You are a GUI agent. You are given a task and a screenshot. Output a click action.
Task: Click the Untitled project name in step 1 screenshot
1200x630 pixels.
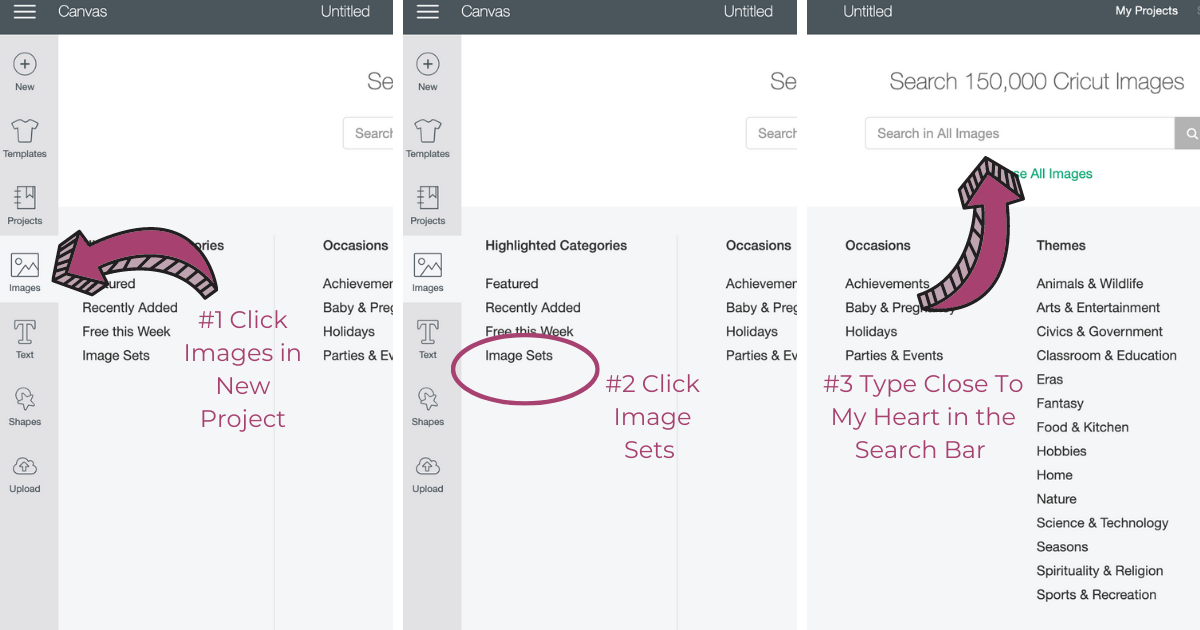pos(345,12)
